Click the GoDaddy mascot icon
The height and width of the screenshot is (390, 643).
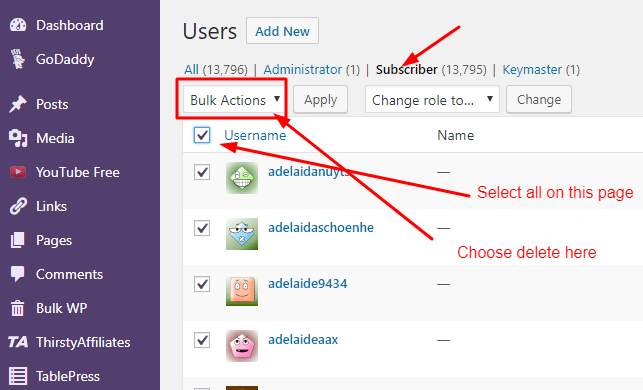point(17,59)
